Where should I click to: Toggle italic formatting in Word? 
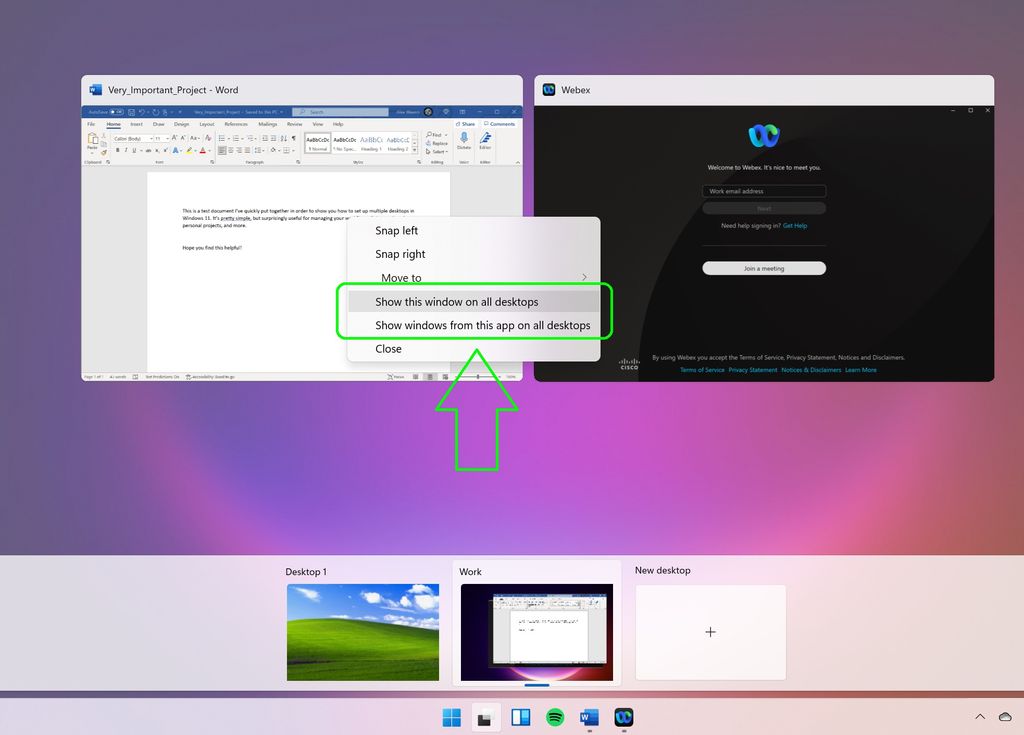click(126, 148)
